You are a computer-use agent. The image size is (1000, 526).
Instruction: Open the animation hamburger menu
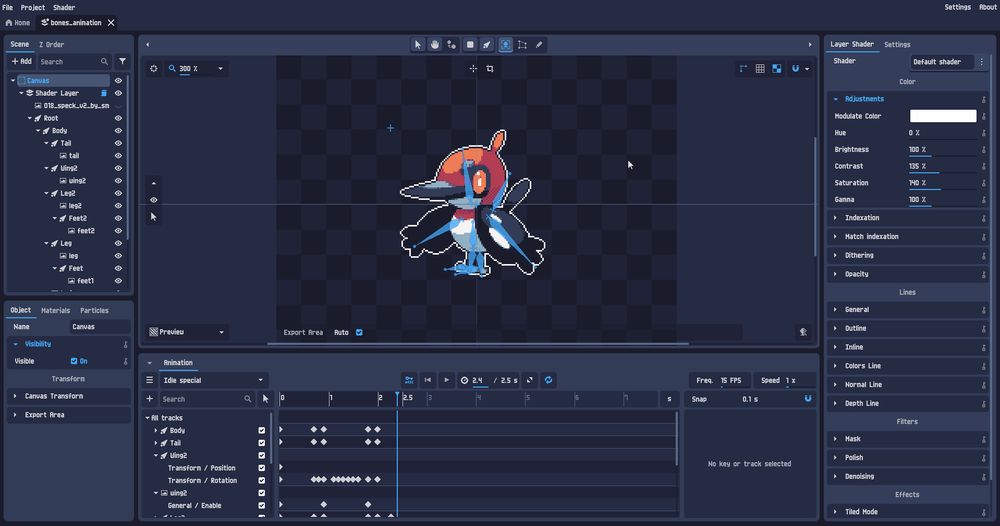(150, 380)
